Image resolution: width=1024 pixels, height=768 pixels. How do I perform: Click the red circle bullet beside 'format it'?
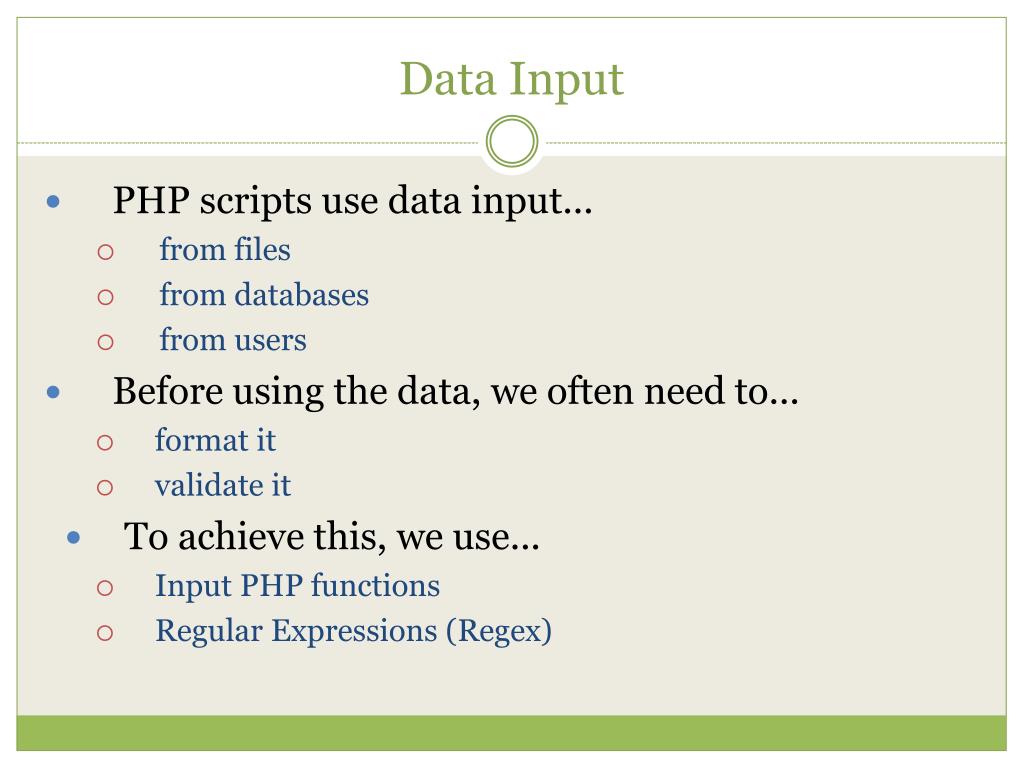pos(104,443)
